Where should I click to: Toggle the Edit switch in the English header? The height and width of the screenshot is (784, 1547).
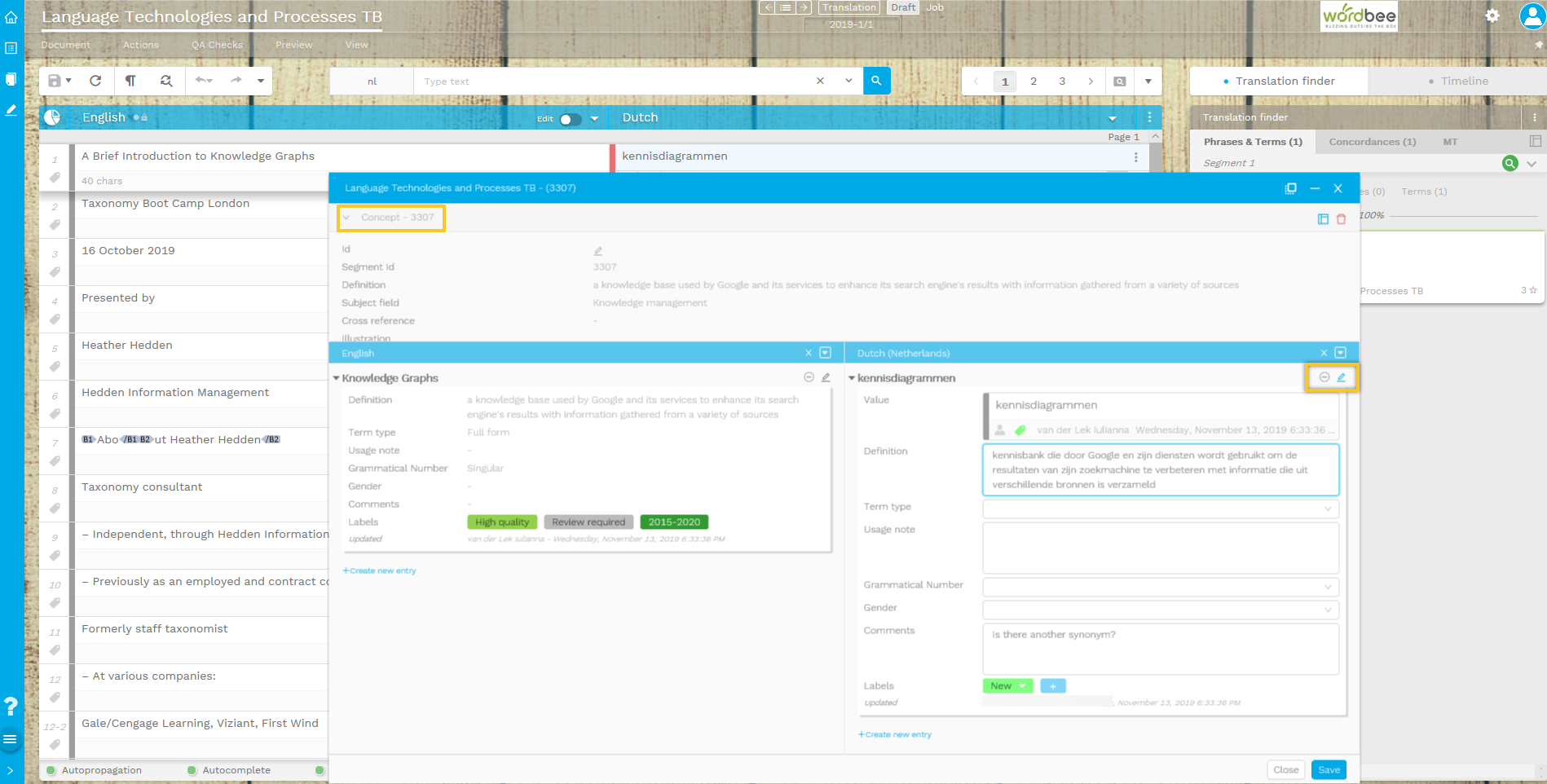tap(570, 119)
